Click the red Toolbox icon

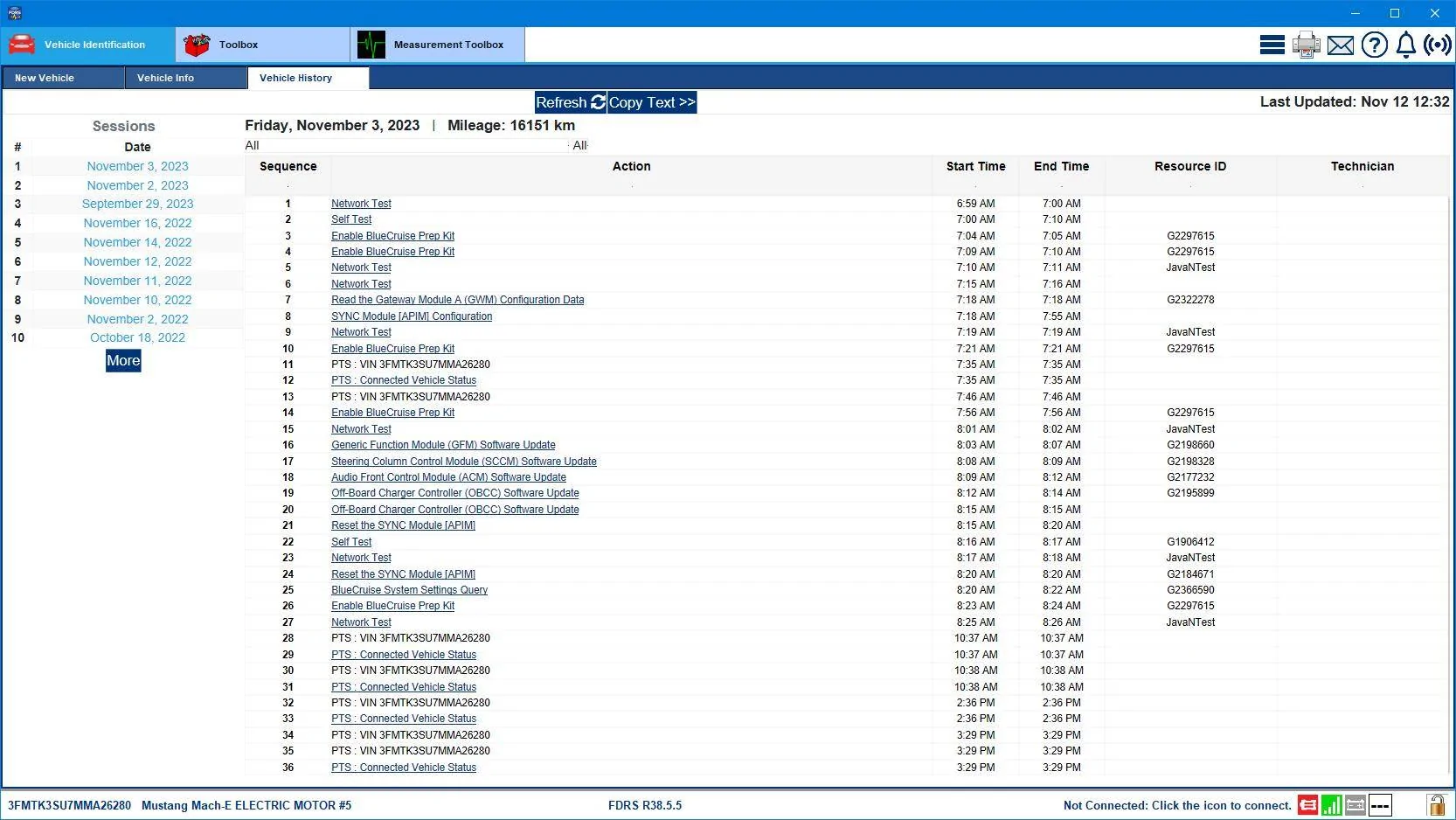[x=197, y=45]
